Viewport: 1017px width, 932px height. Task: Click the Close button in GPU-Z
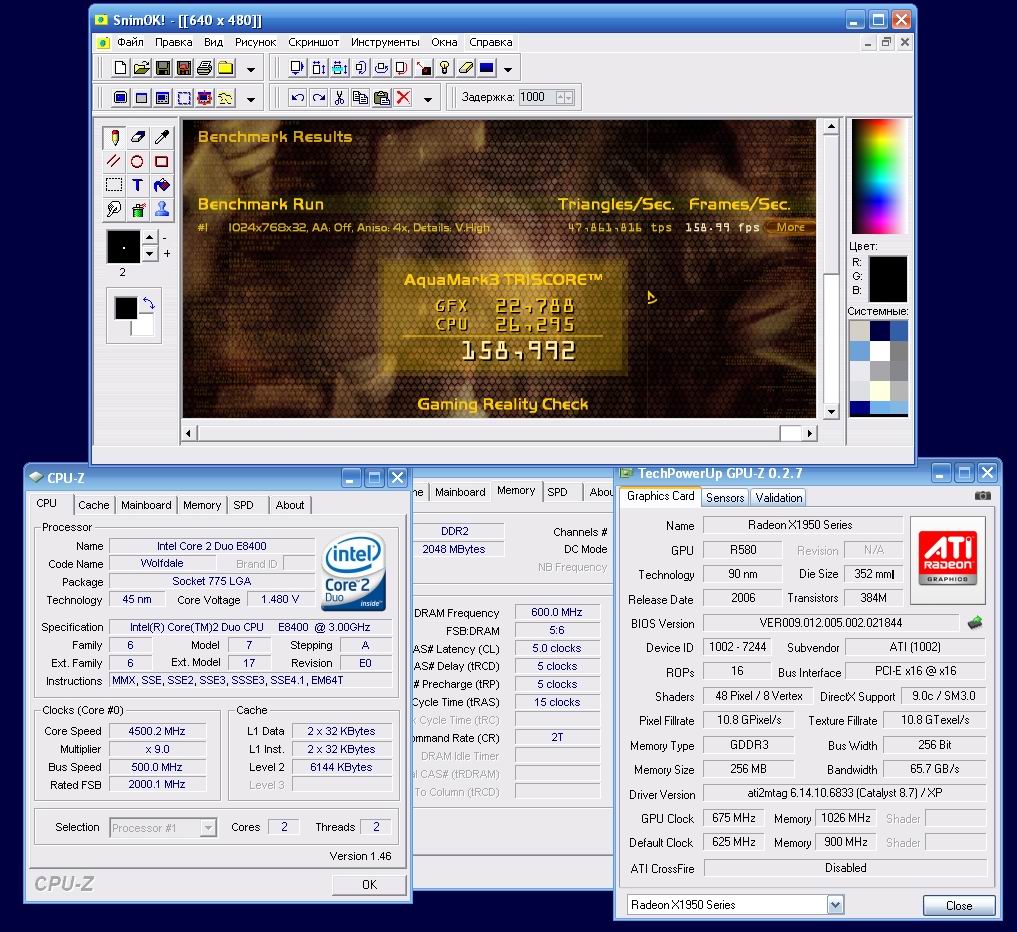tap(959, 905)
